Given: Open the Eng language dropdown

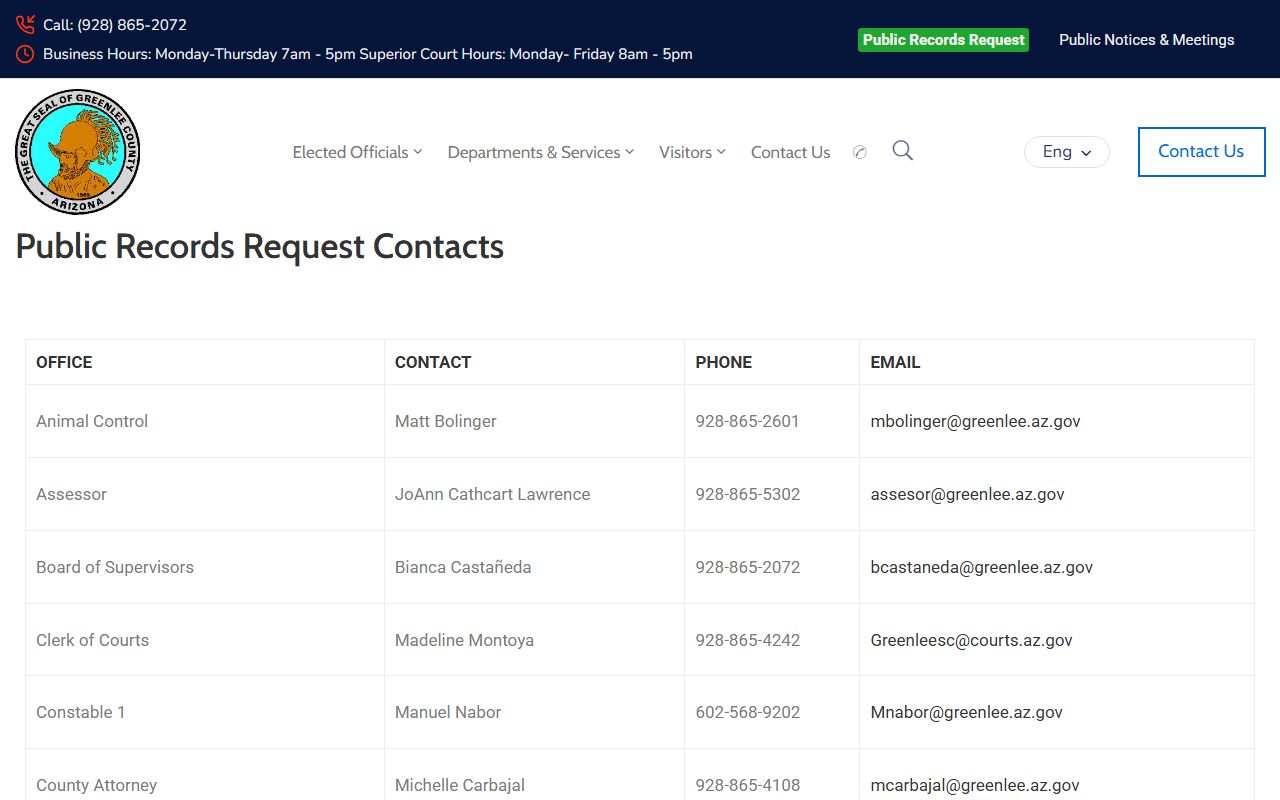Looking at the screenshot, I should click(x=1067, y=152).
